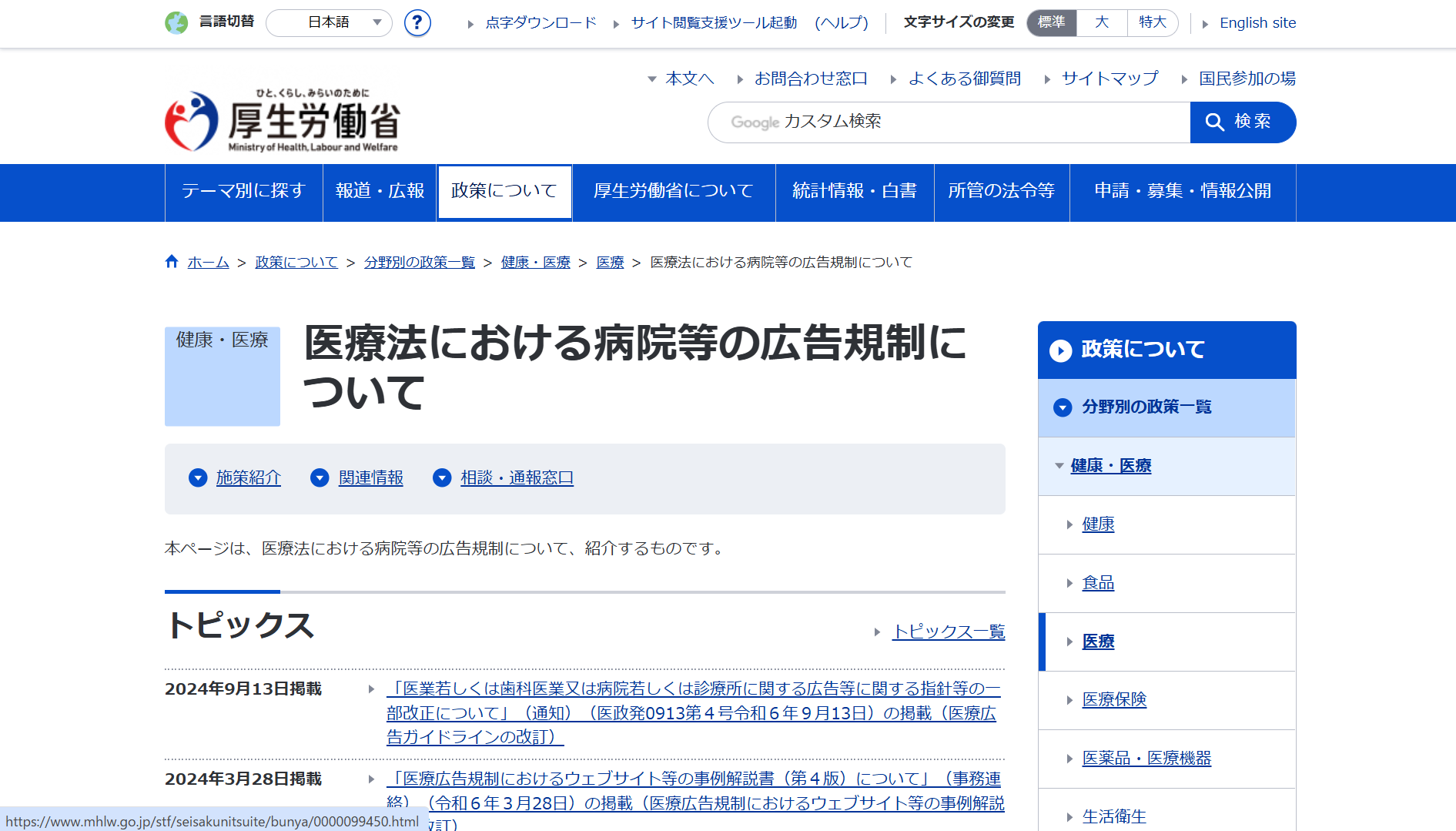Go to the English site
Image resolution: width=1456 pixels, height=831 pixels.
pyautogui.click(x=1257, y=22)
